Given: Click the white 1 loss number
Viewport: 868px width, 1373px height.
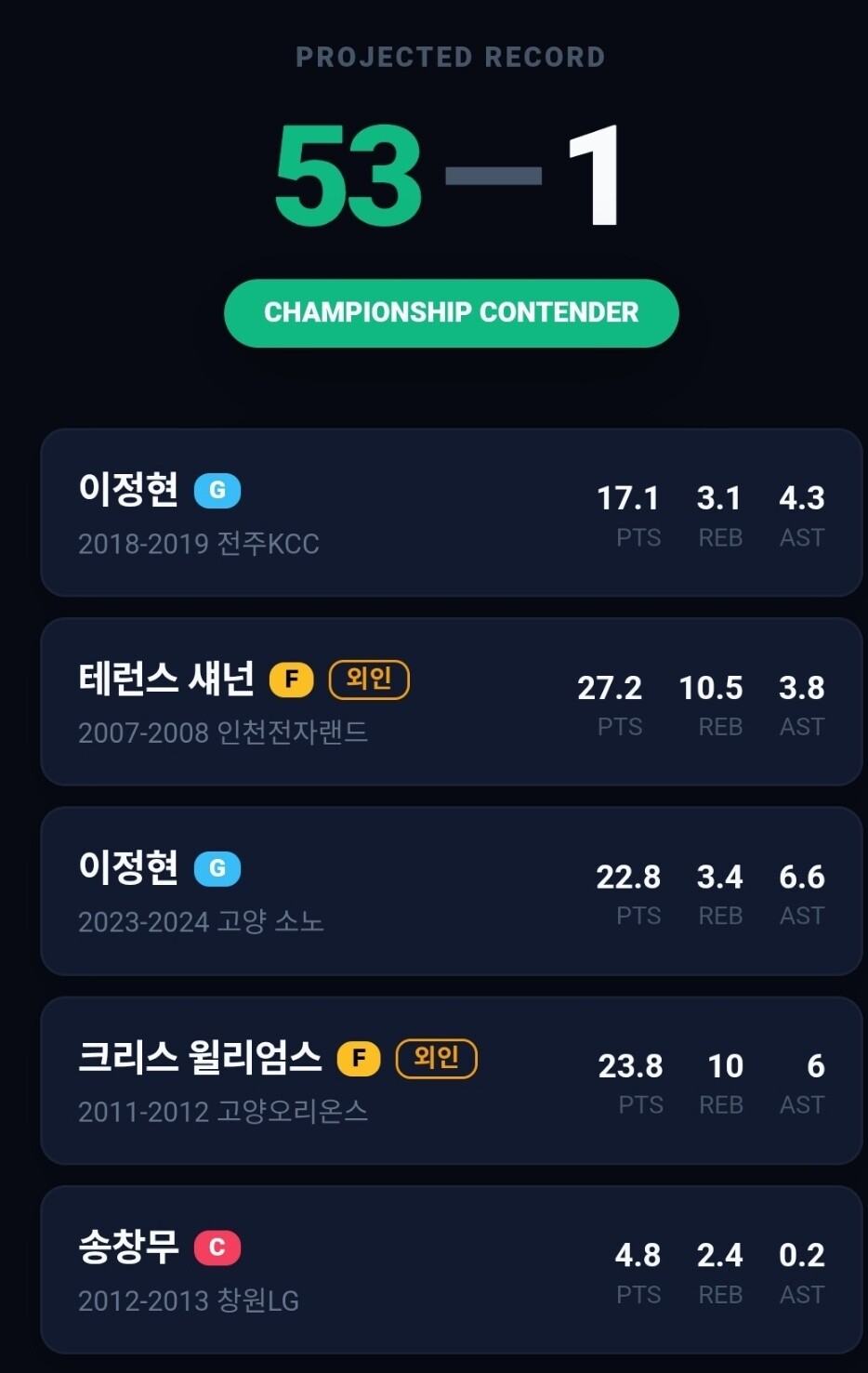Looking at the screenshot, I should (x=593, y=176).
